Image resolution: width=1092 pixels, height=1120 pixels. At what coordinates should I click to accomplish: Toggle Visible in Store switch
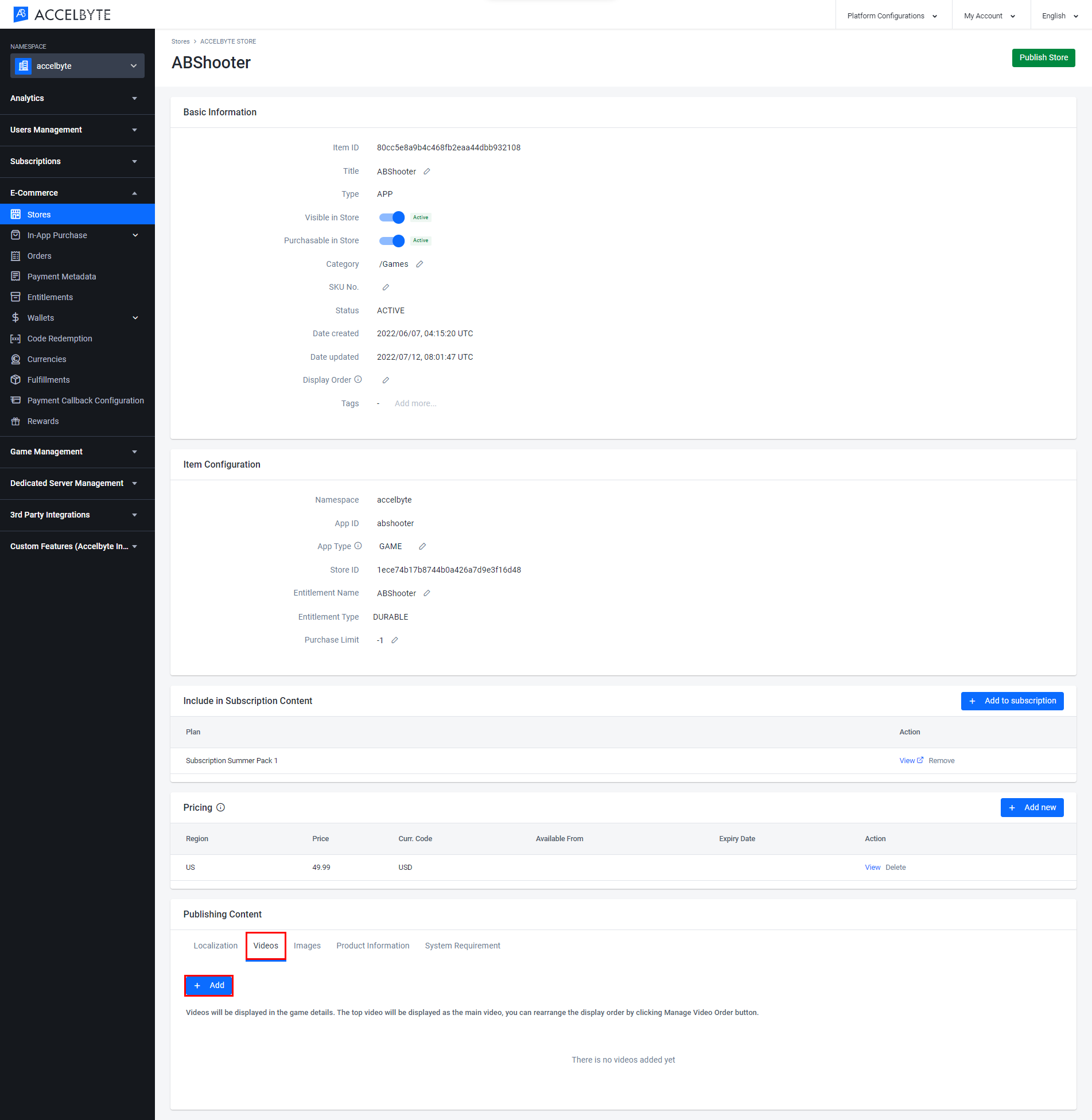pos(392,217)
